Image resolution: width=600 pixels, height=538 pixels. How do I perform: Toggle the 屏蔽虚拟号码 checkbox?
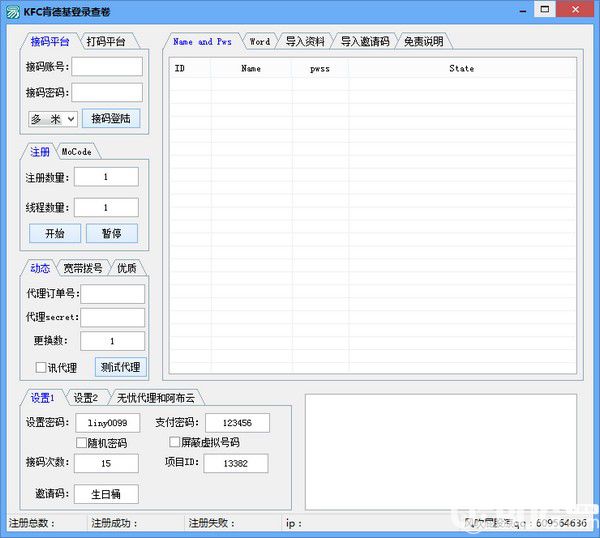point(174,442)
